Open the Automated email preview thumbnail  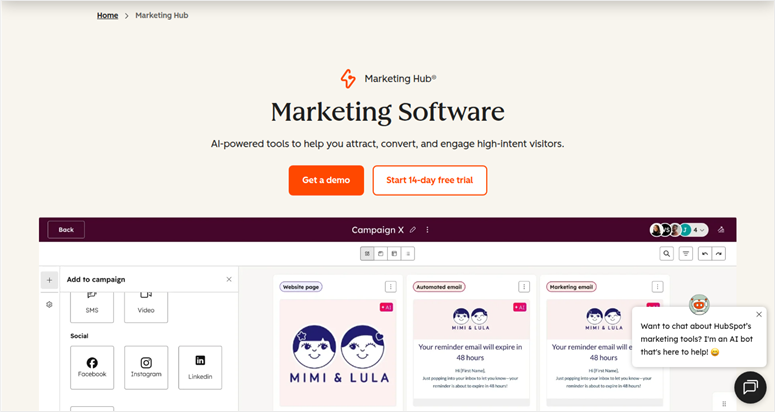click(471, 352)
